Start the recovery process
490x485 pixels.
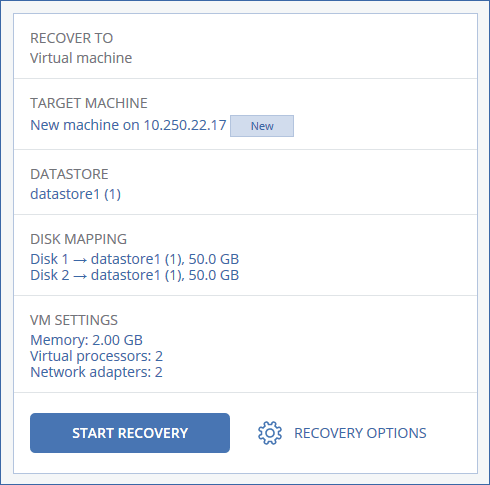pos(130,433)
